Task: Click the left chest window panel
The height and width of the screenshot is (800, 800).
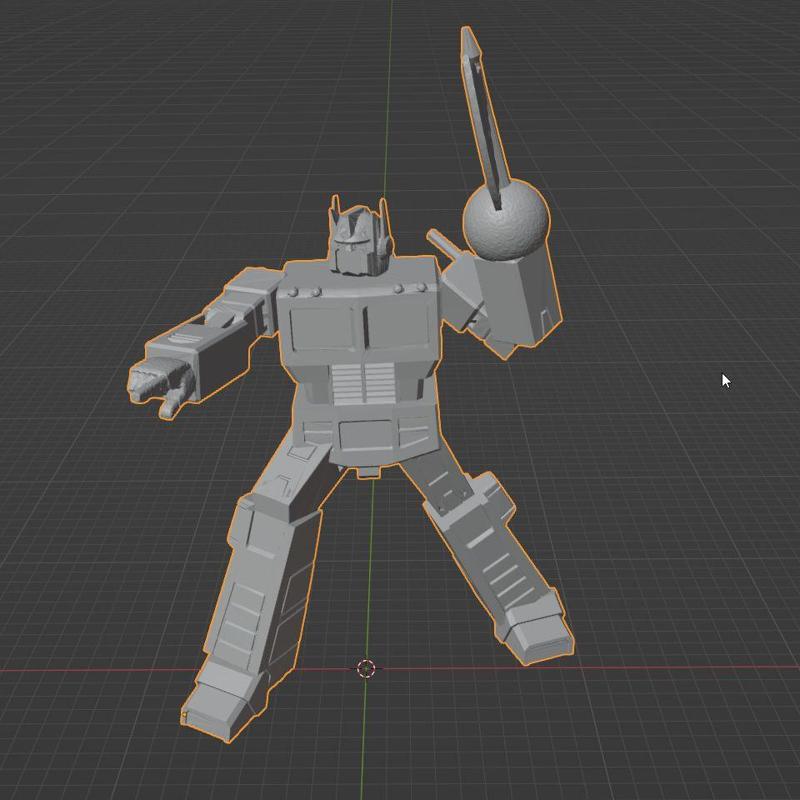Action: [319, 327]
